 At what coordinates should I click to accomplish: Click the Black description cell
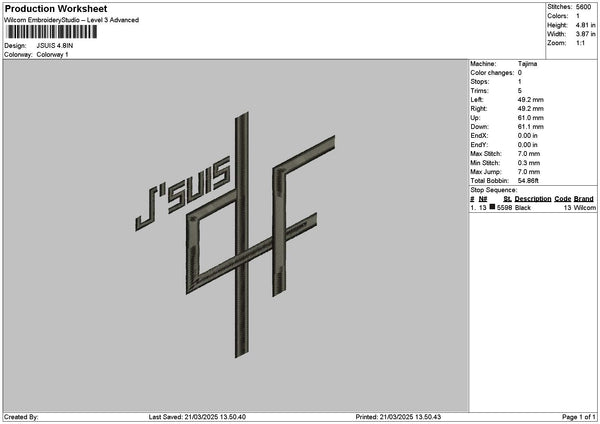[523, 208]
